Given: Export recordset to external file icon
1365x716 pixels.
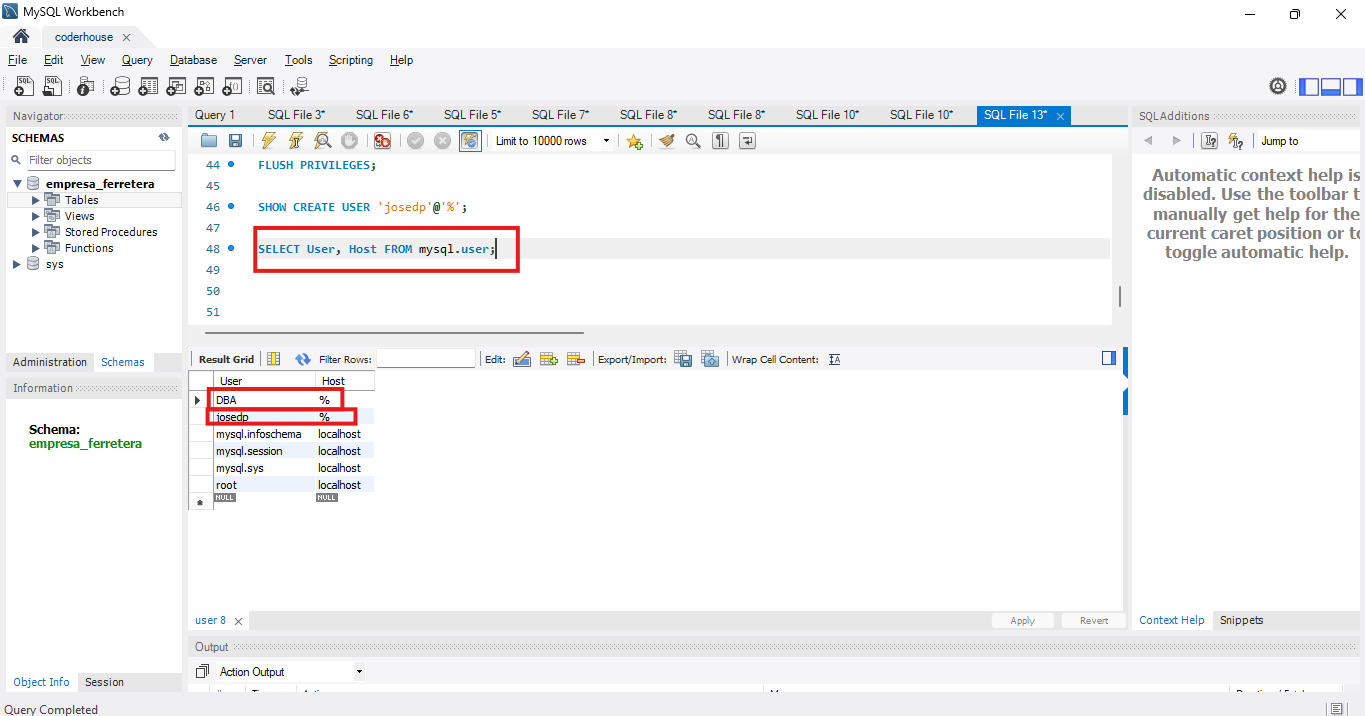Looking at the screenshot, I should pos(683,359).
